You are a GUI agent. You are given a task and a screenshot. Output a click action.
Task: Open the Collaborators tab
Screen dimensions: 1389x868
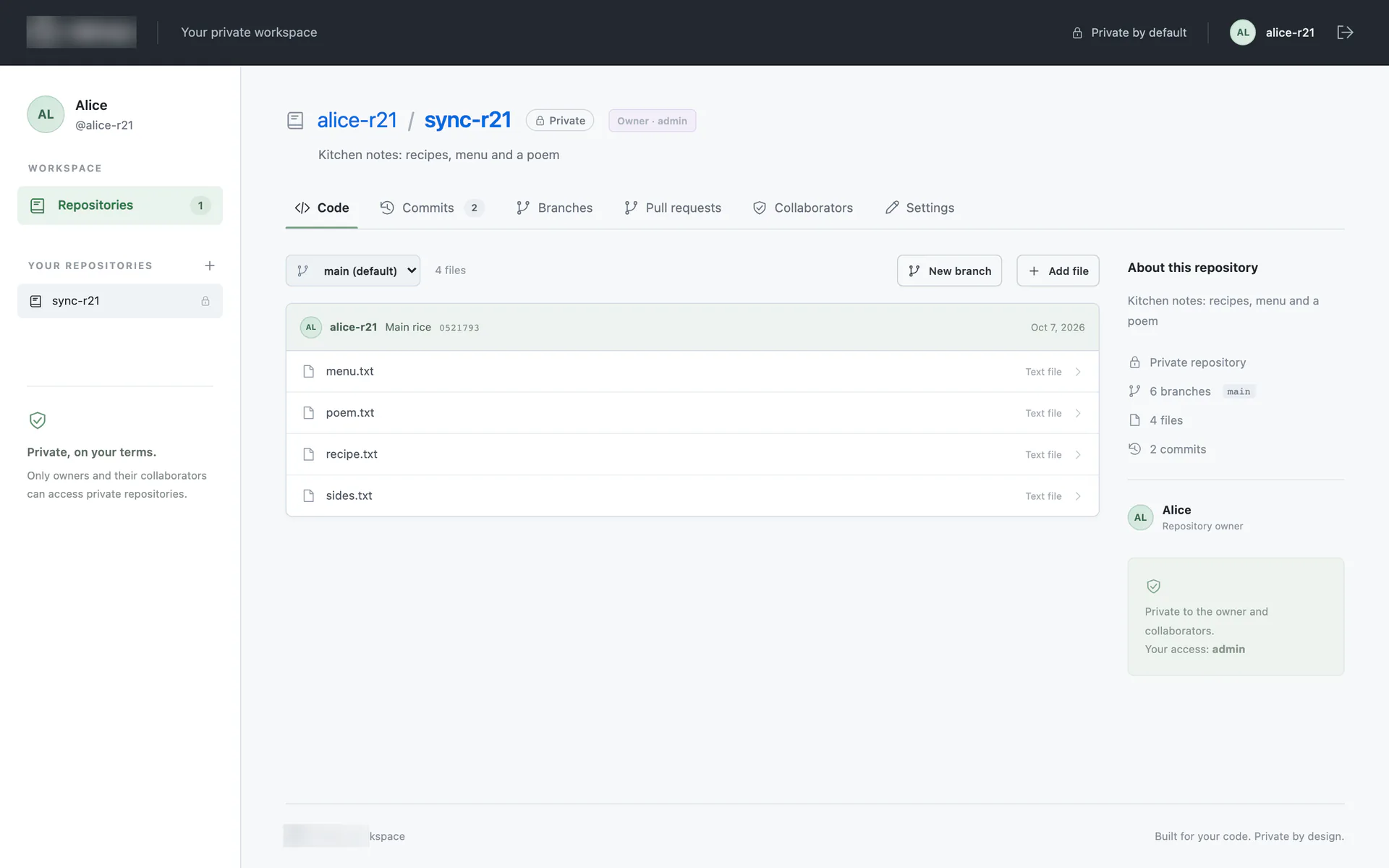pyautogui.click(x=803, y=208)
